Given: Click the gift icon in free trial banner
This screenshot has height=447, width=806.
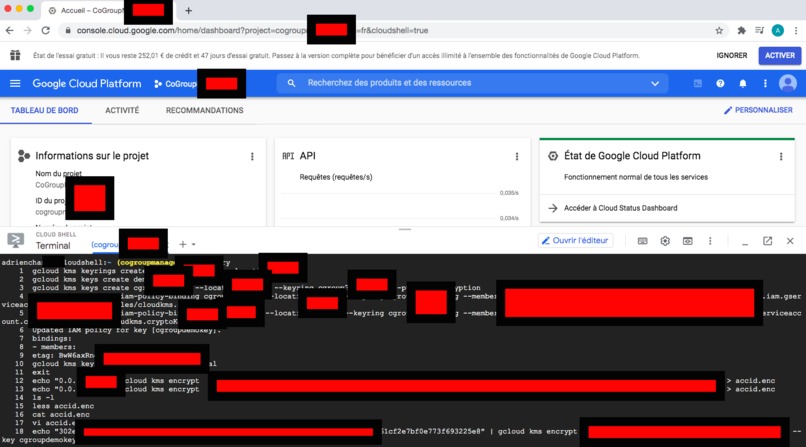Looking at the screenshot, I should click(x=15, y=55).
